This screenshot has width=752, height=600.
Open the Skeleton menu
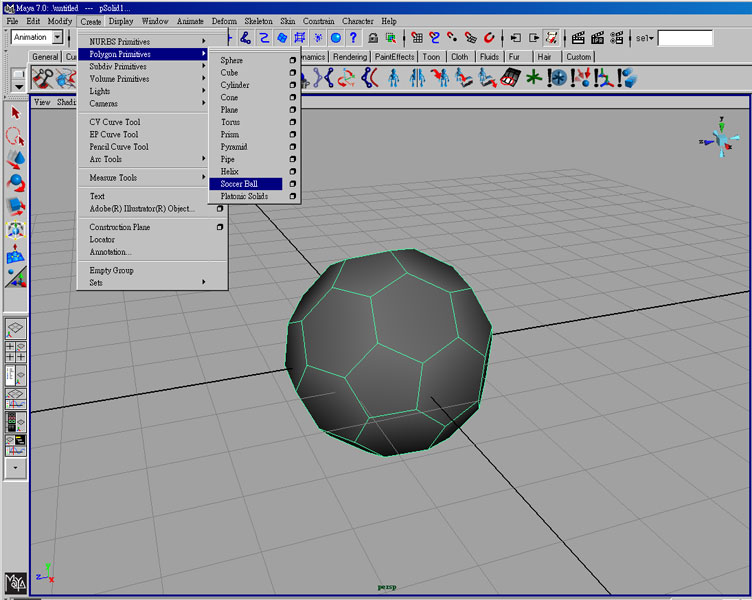(258, 21)
